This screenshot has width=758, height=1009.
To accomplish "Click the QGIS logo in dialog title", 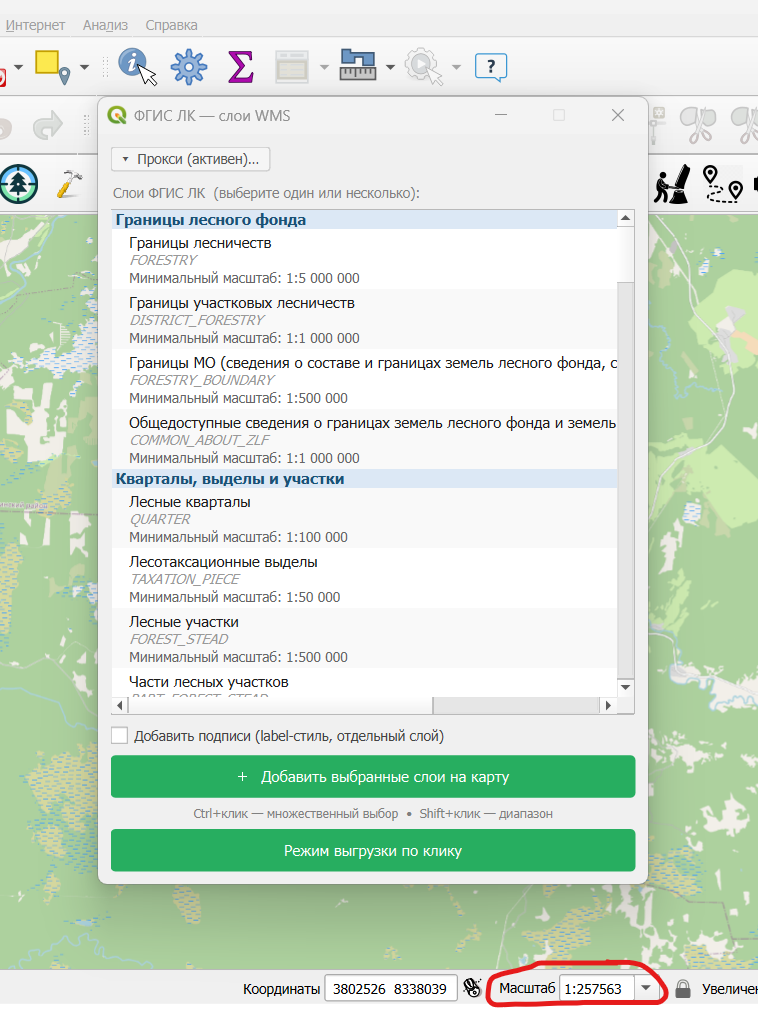I will point(116,115).
